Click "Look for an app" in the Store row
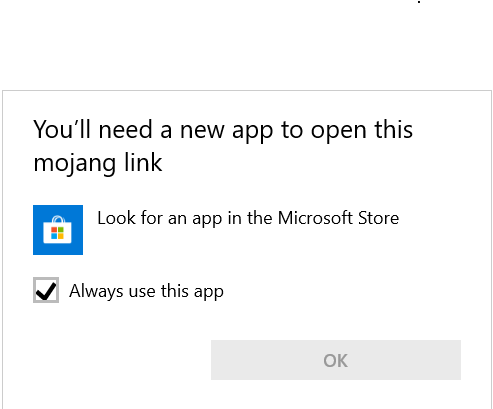This screenshot has height=409, width=493. pos(160,219)
